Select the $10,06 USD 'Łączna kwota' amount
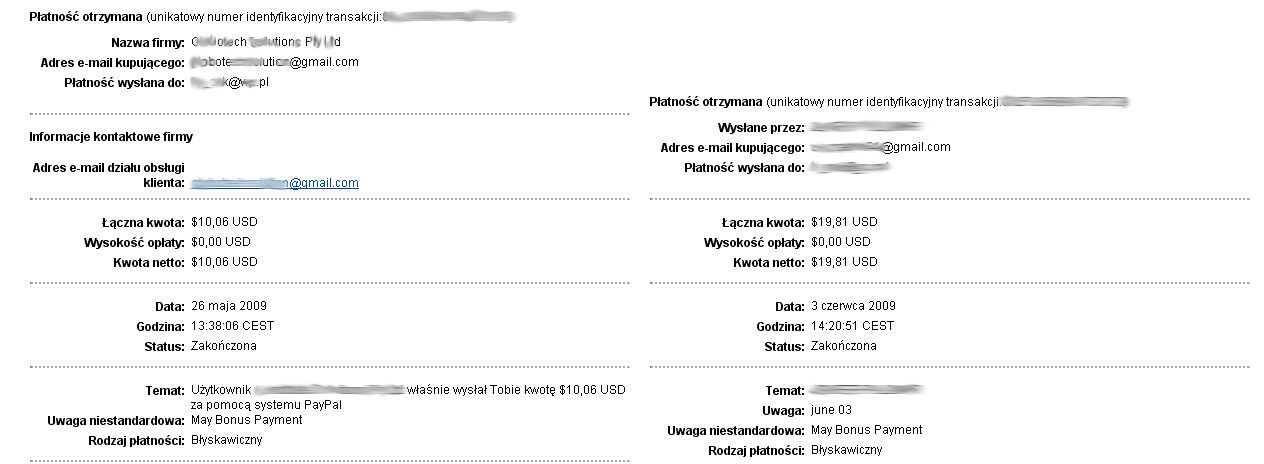 [224, 222]
